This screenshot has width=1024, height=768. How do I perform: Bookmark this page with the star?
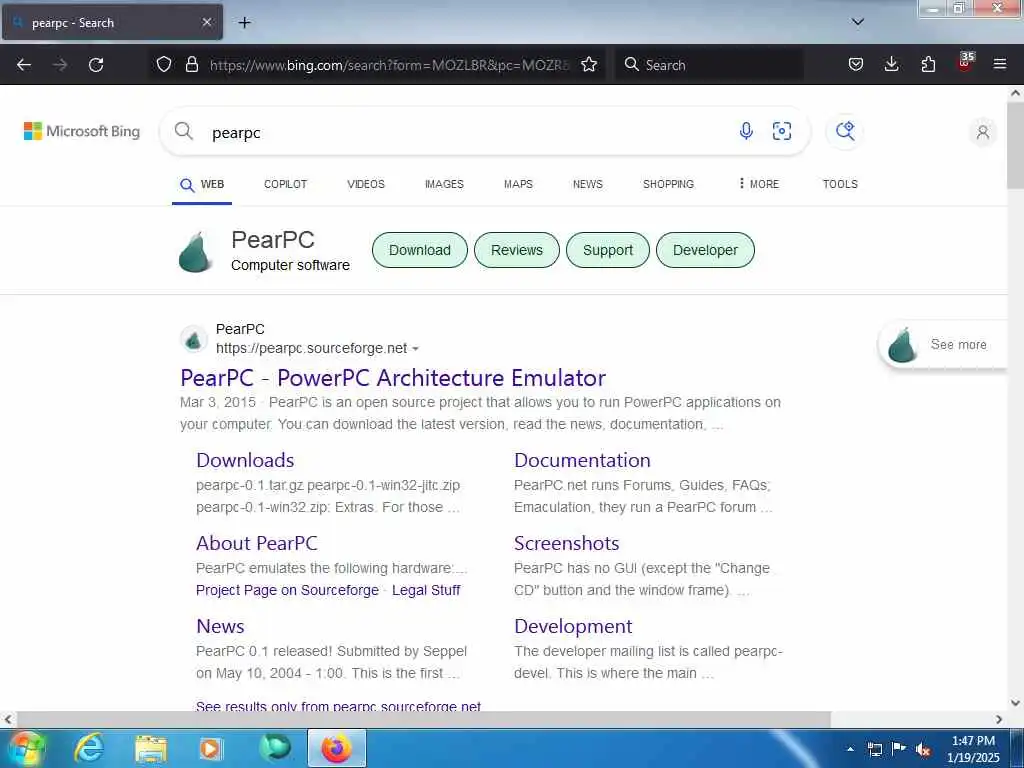(589, 64)
